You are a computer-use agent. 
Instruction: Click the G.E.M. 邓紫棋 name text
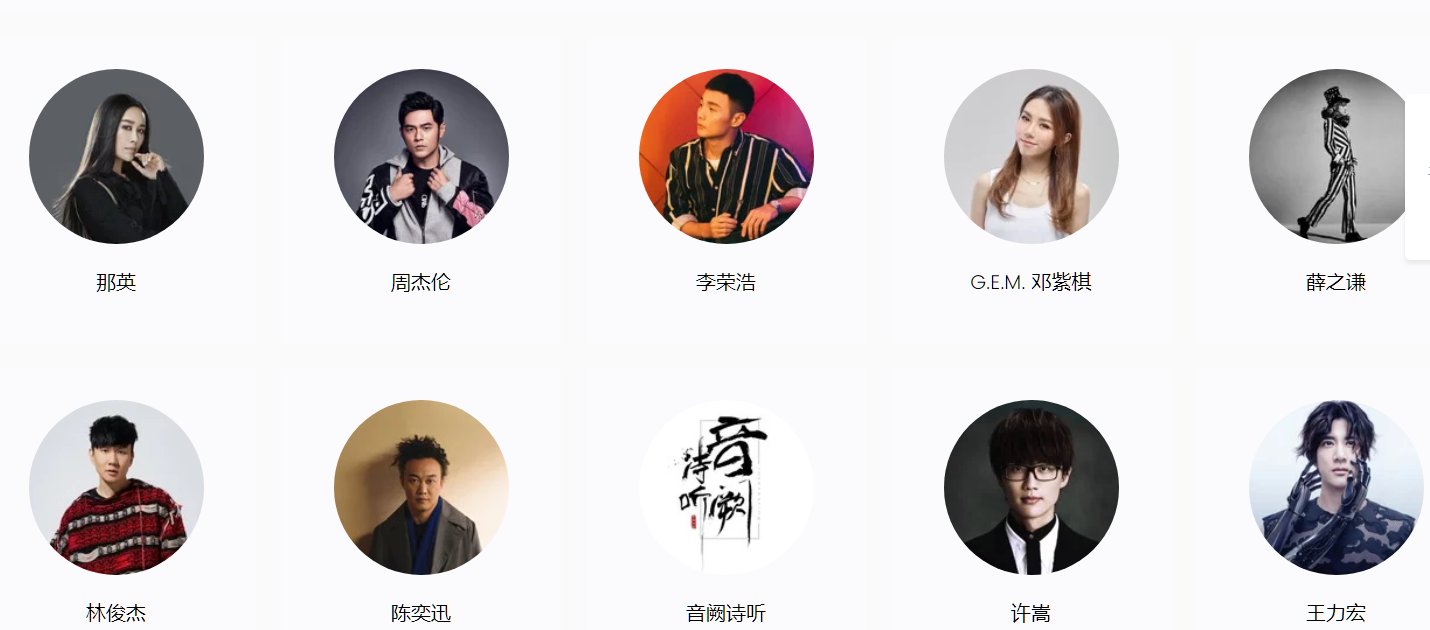click(x=1031, y=283)
